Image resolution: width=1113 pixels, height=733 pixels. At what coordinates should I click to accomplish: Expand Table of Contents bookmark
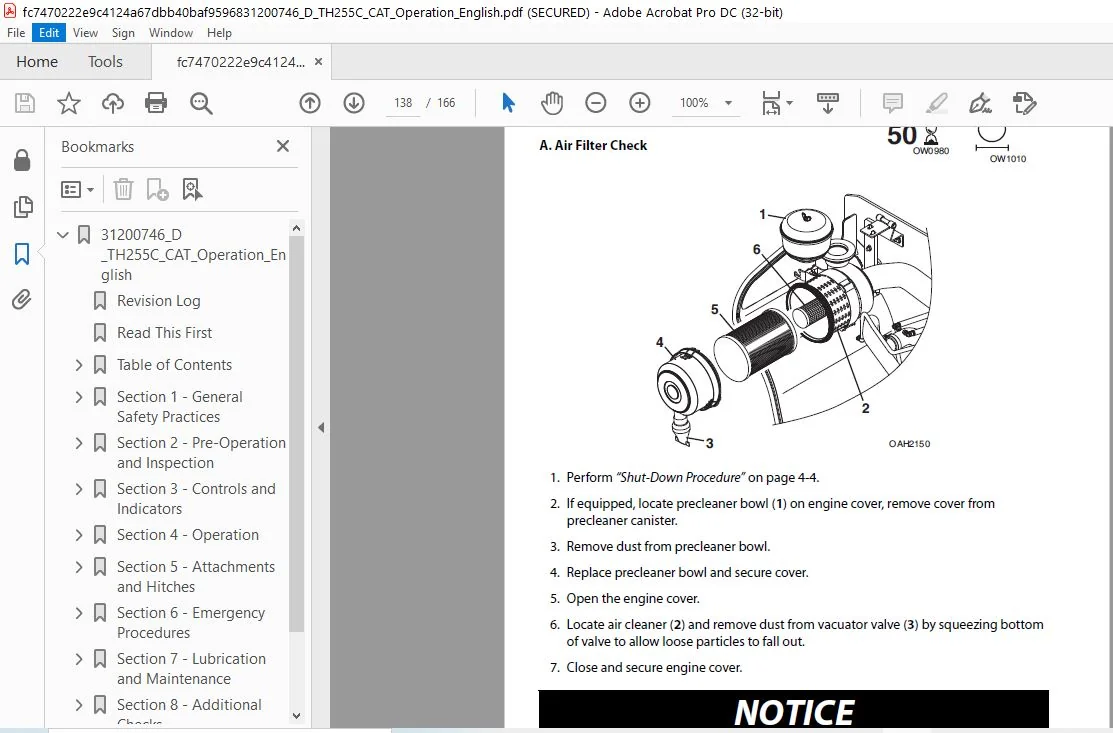coord(79,365)
